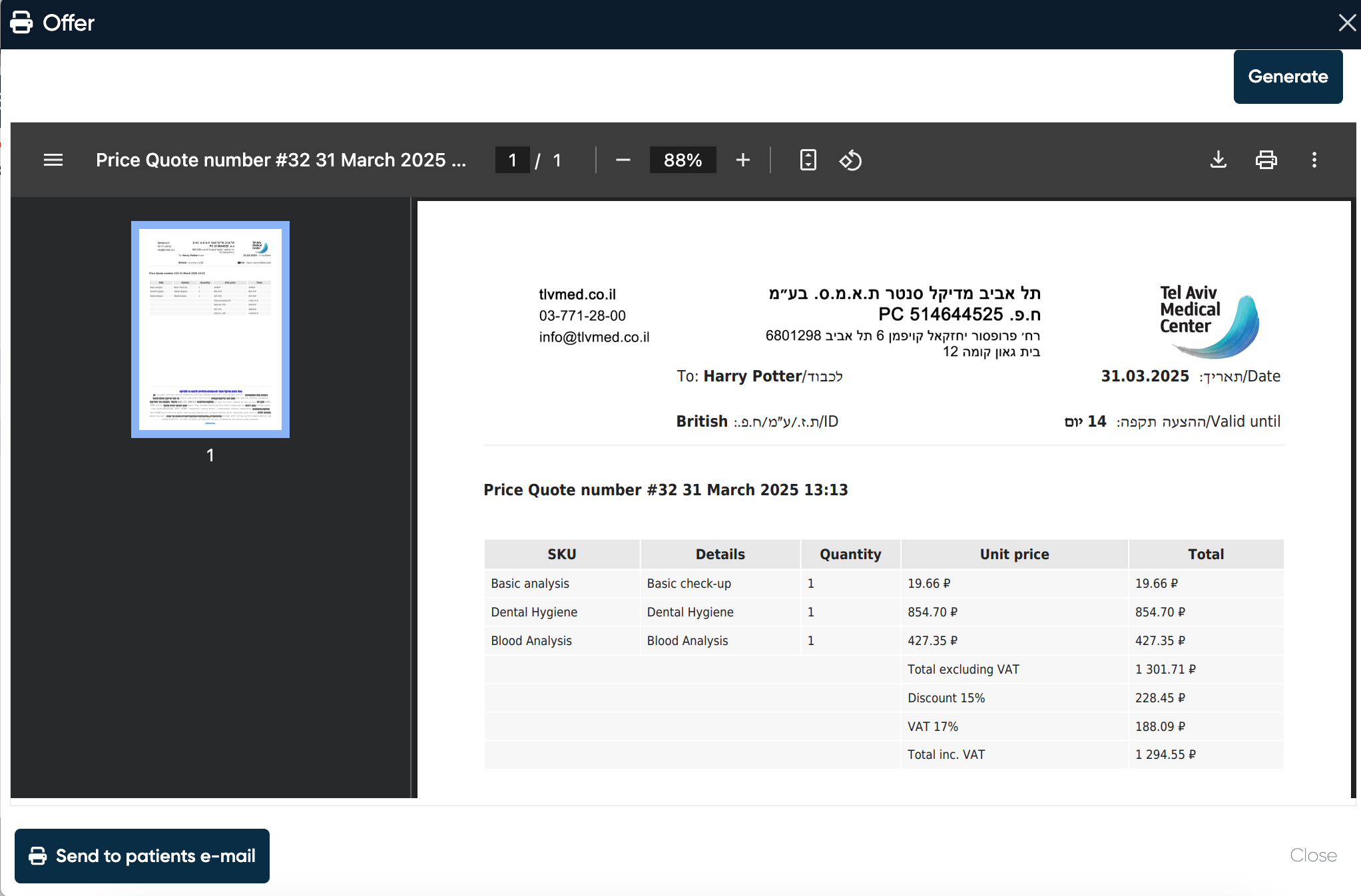
Task: Click the 88% zoom level field
Action: pos(682,160)
